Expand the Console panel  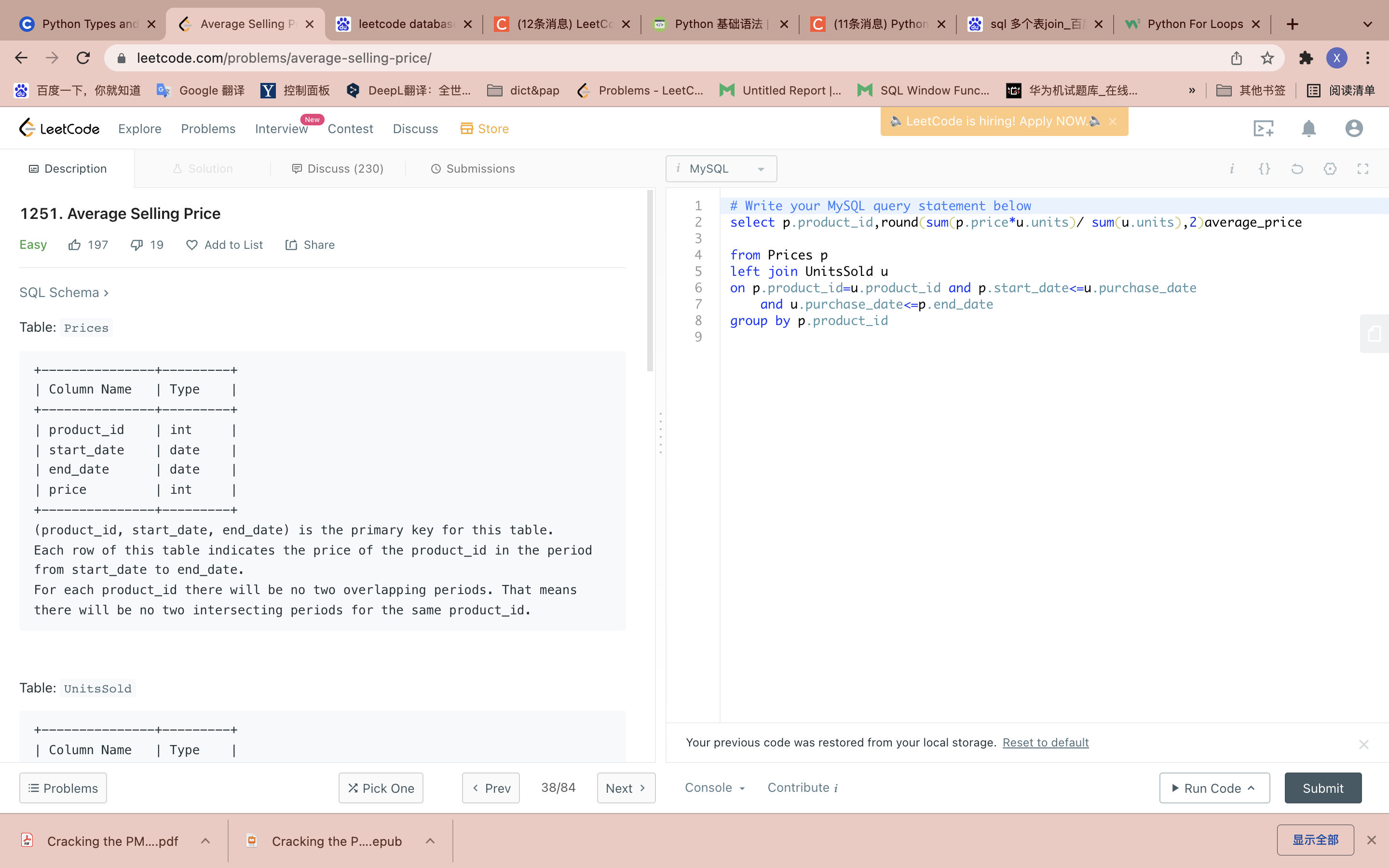pos(715,787)
